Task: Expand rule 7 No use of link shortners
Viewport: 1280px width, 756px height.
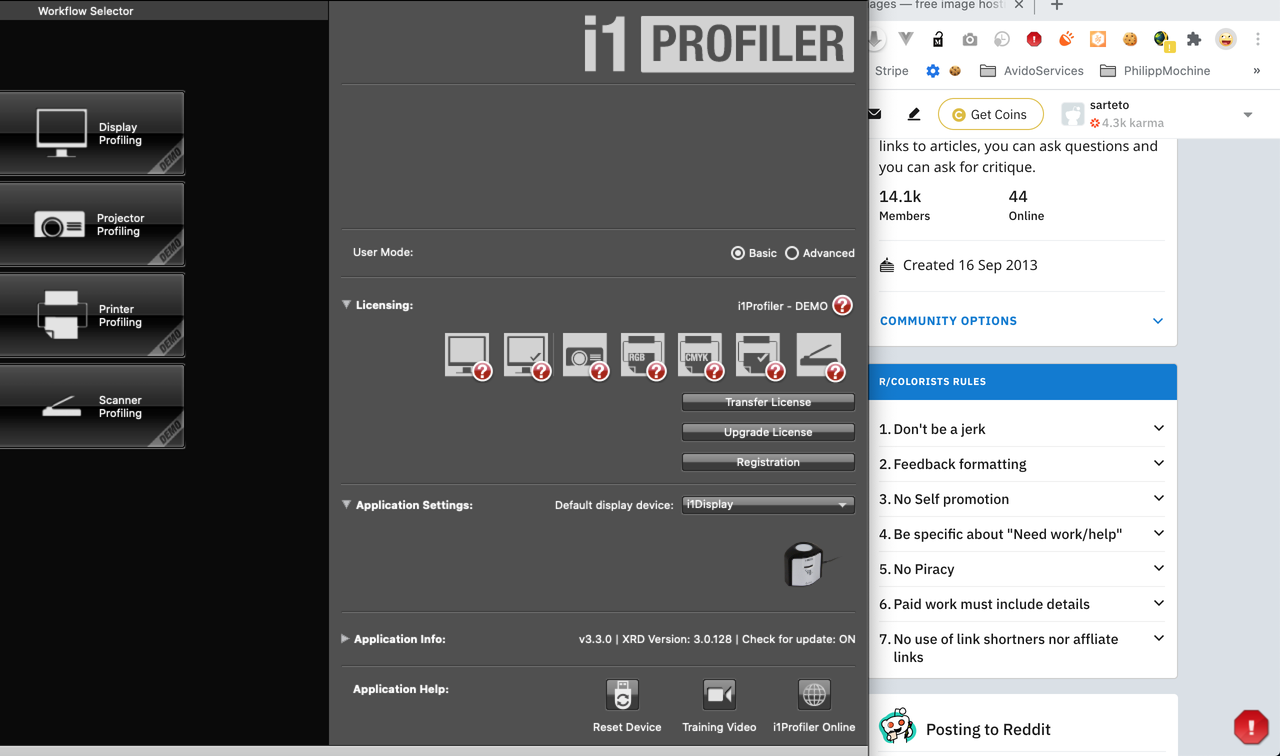Action: click(1159, 638)
